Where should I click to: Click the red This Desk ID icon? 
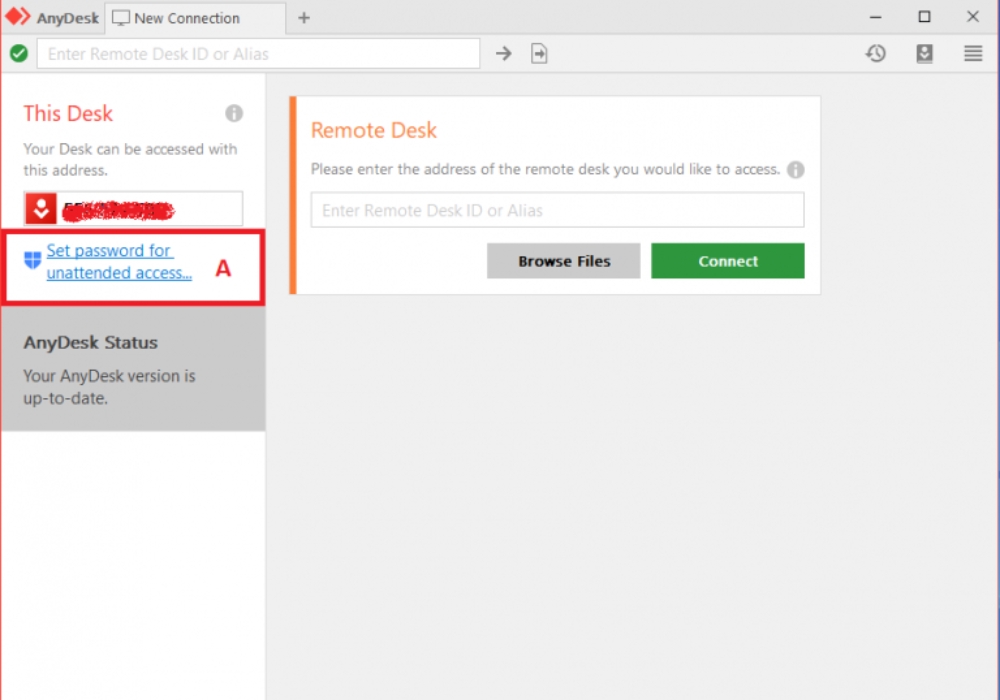coord(41,208)
